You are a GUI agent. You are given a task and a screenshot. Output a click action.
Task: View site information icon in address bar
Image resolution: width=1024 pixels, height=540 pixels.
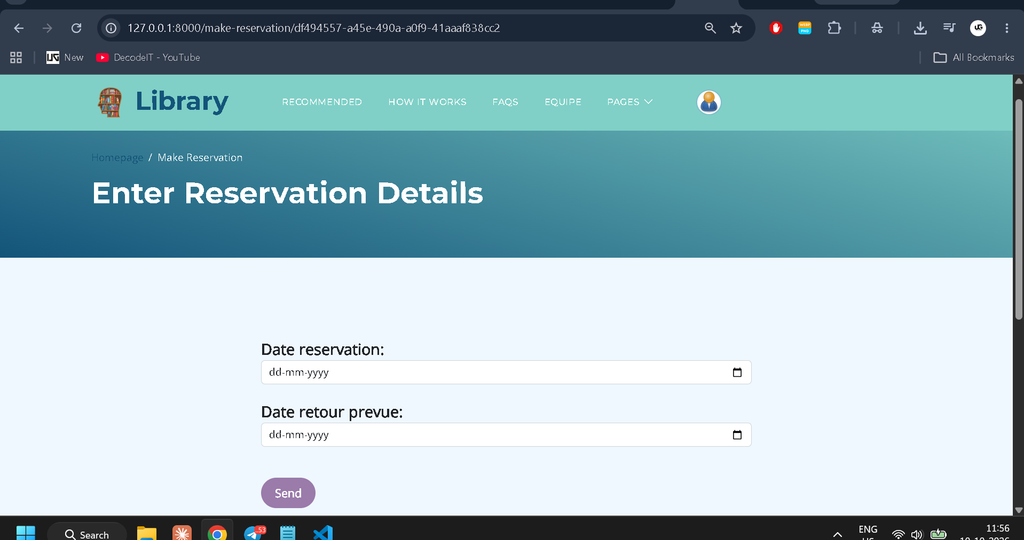click(x=111, y=28)
